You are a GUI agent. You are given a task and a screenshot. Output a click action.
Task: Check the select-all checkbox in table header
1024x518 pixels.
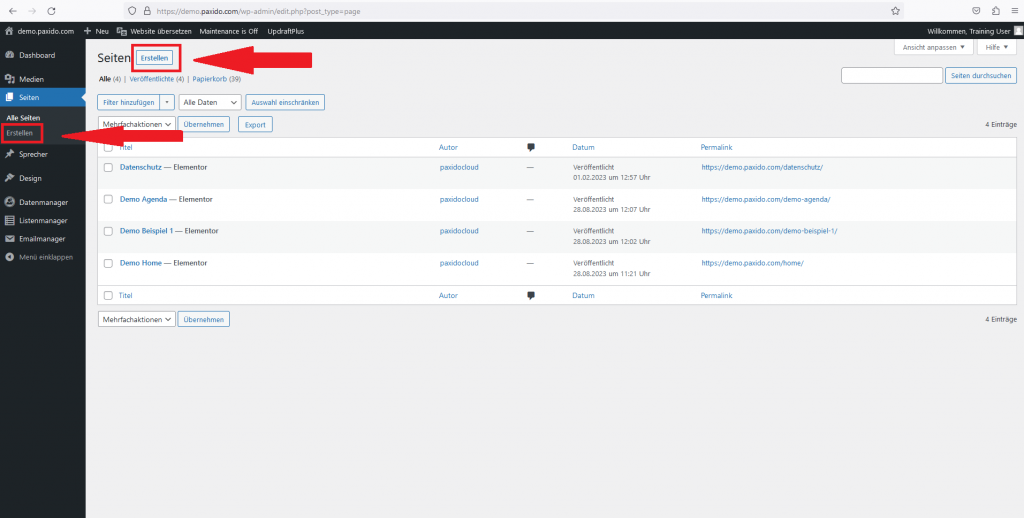(x=108, y=147)
